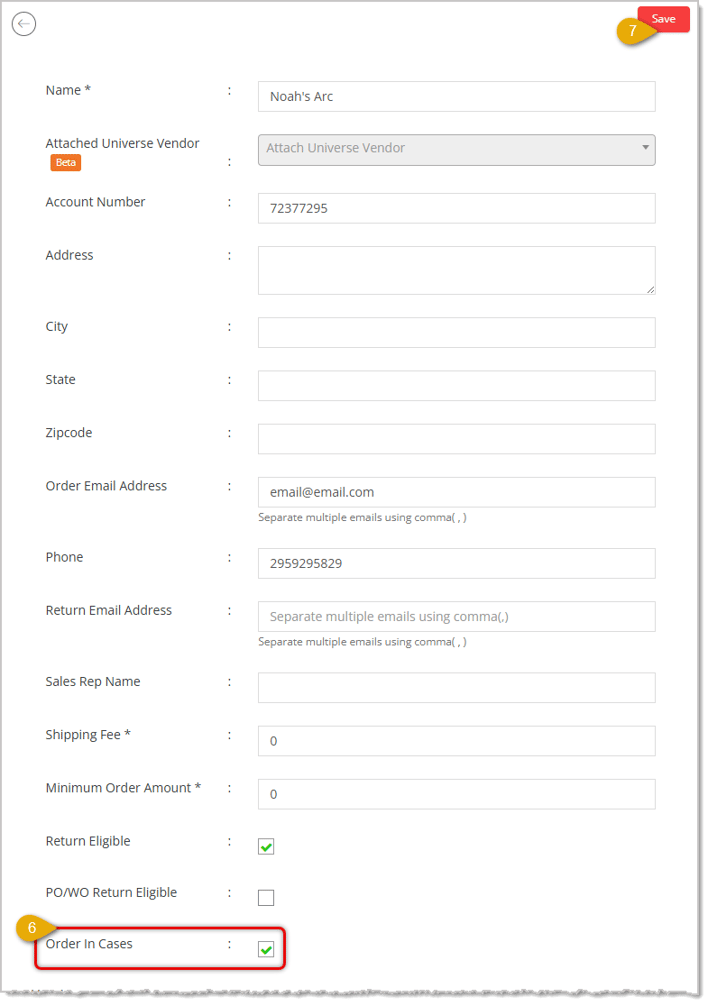Click the orange Beta badge
This screenshot has width=708, height=1006.
point(66,163)
